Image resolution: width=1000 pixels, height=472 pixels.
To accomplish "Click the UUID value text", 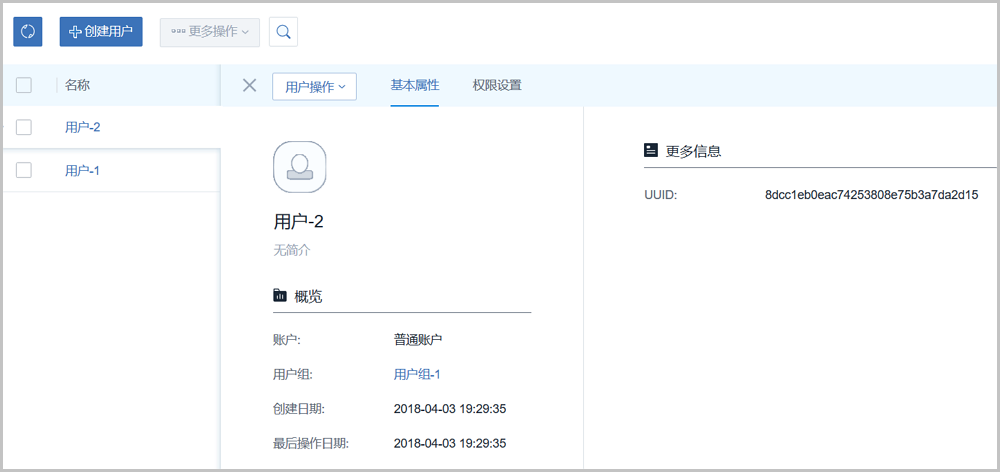I will [x=871, y=194].
